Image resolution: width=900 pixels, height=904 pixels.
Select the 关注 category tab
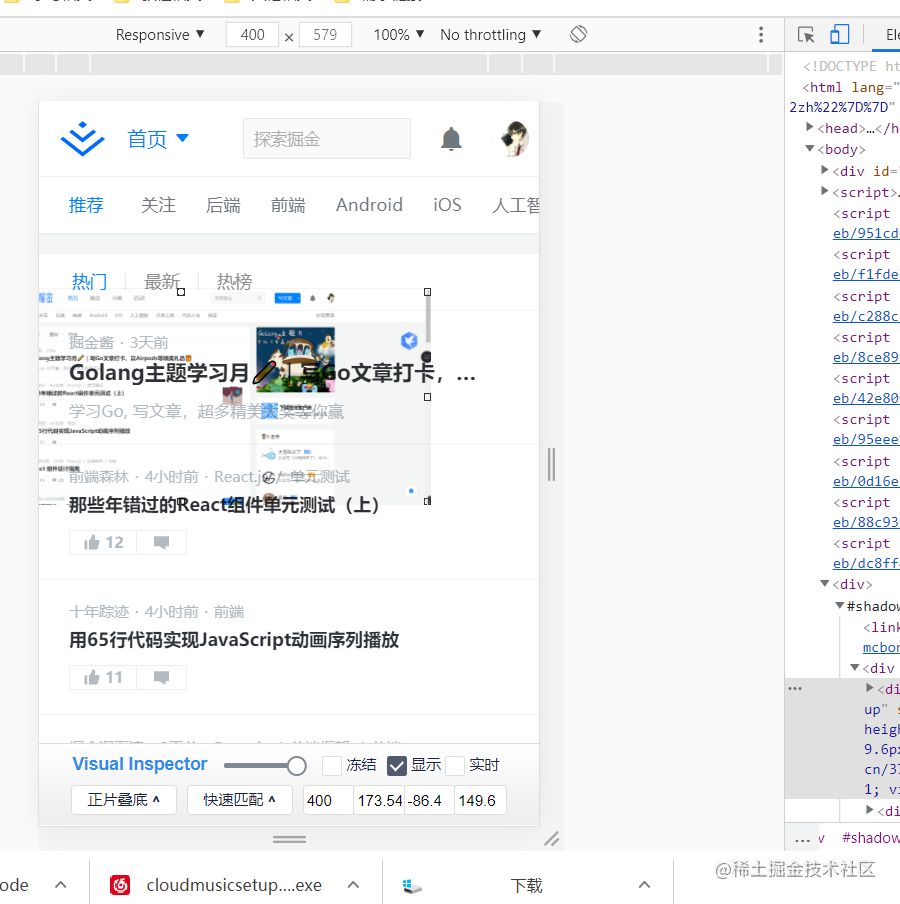pos(158,205)
